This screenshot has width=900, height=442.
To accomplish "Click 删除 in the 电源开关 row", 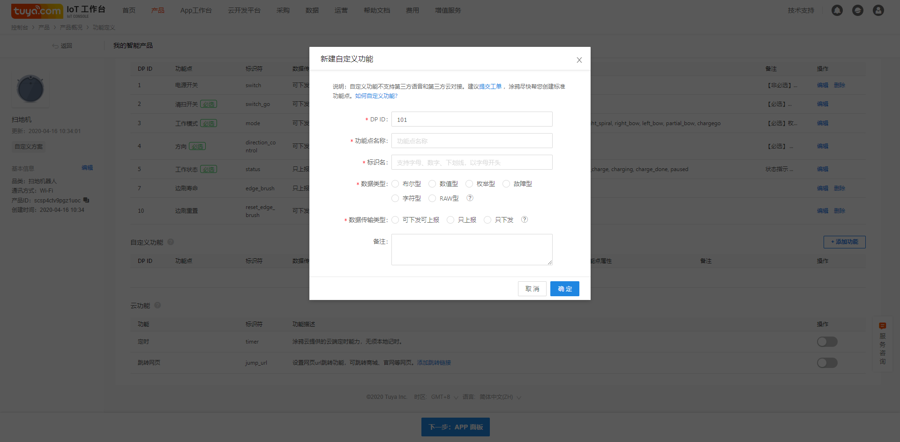I will [839, 85].
